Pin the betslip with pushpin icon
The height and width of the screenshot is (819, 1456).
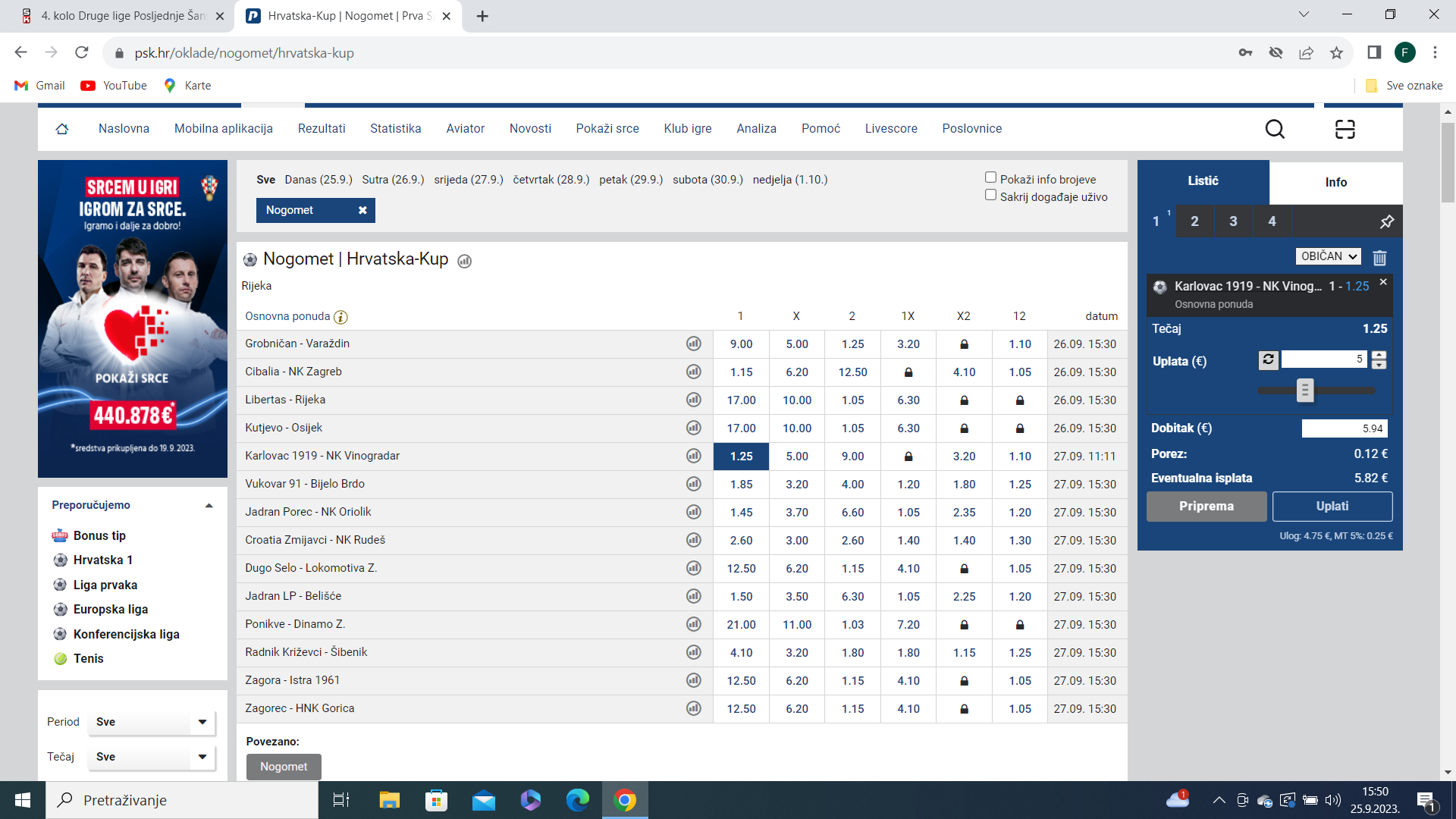pos(1386,221)
